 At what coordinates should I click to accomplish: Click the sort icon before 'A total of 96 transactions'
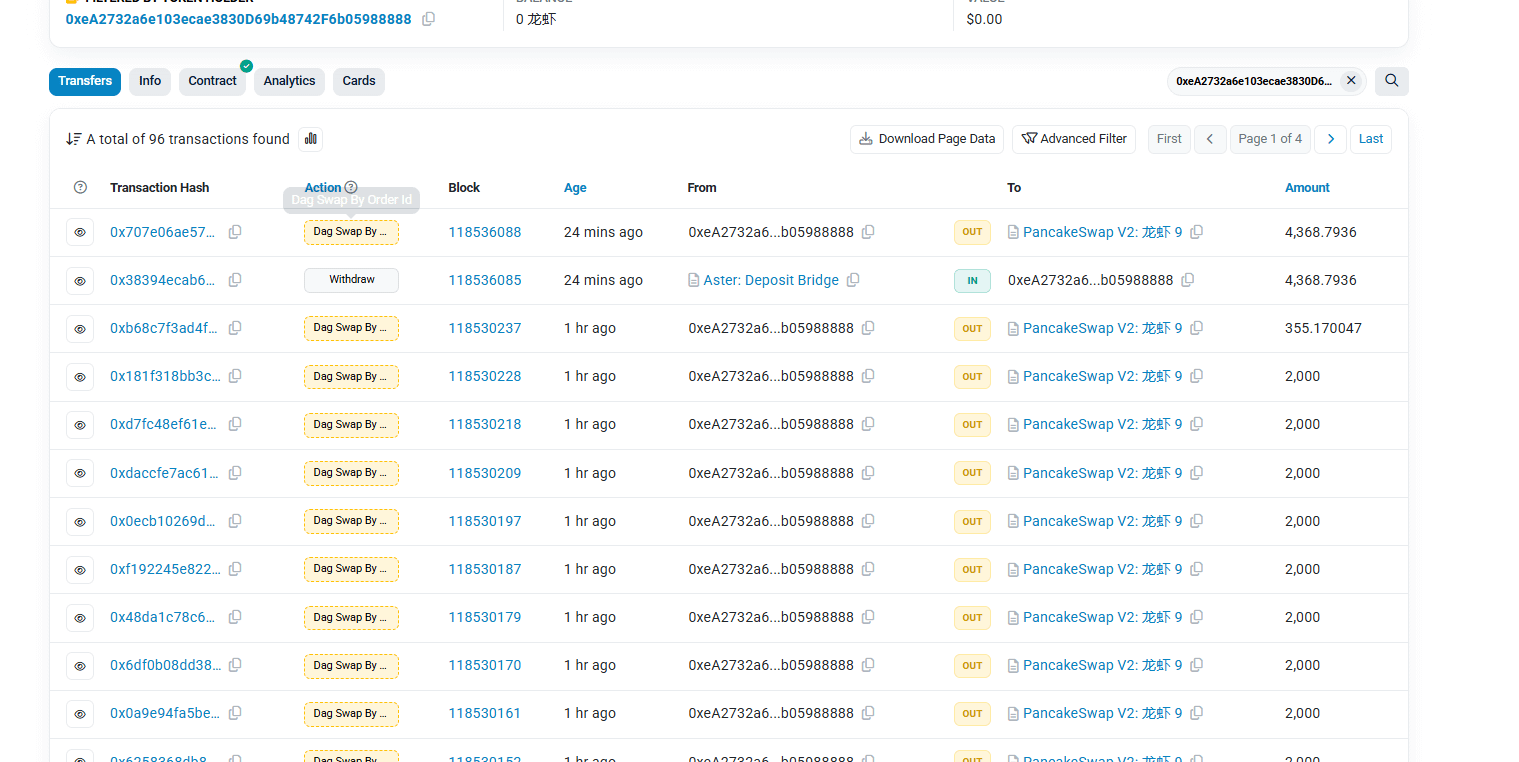(x=73, y=139)
